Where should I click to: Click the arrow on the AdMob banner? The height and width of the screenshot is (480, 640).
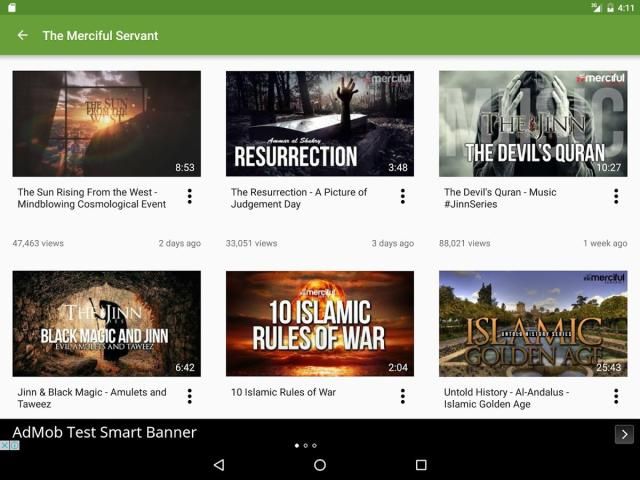pyautogui.click(x=623, y=434)
